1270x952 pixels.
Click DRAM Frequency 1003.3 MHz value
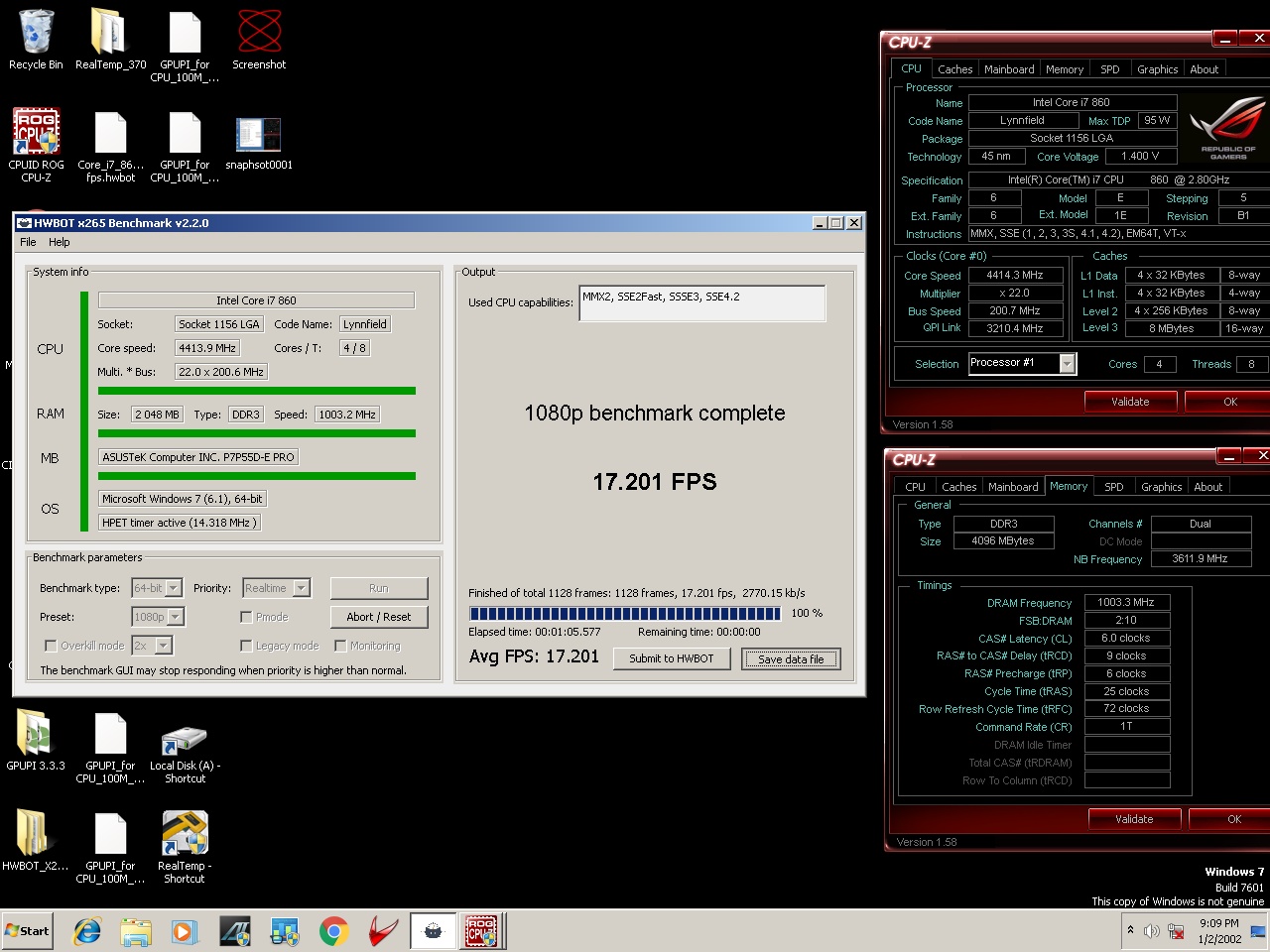tap(1126, 602)
